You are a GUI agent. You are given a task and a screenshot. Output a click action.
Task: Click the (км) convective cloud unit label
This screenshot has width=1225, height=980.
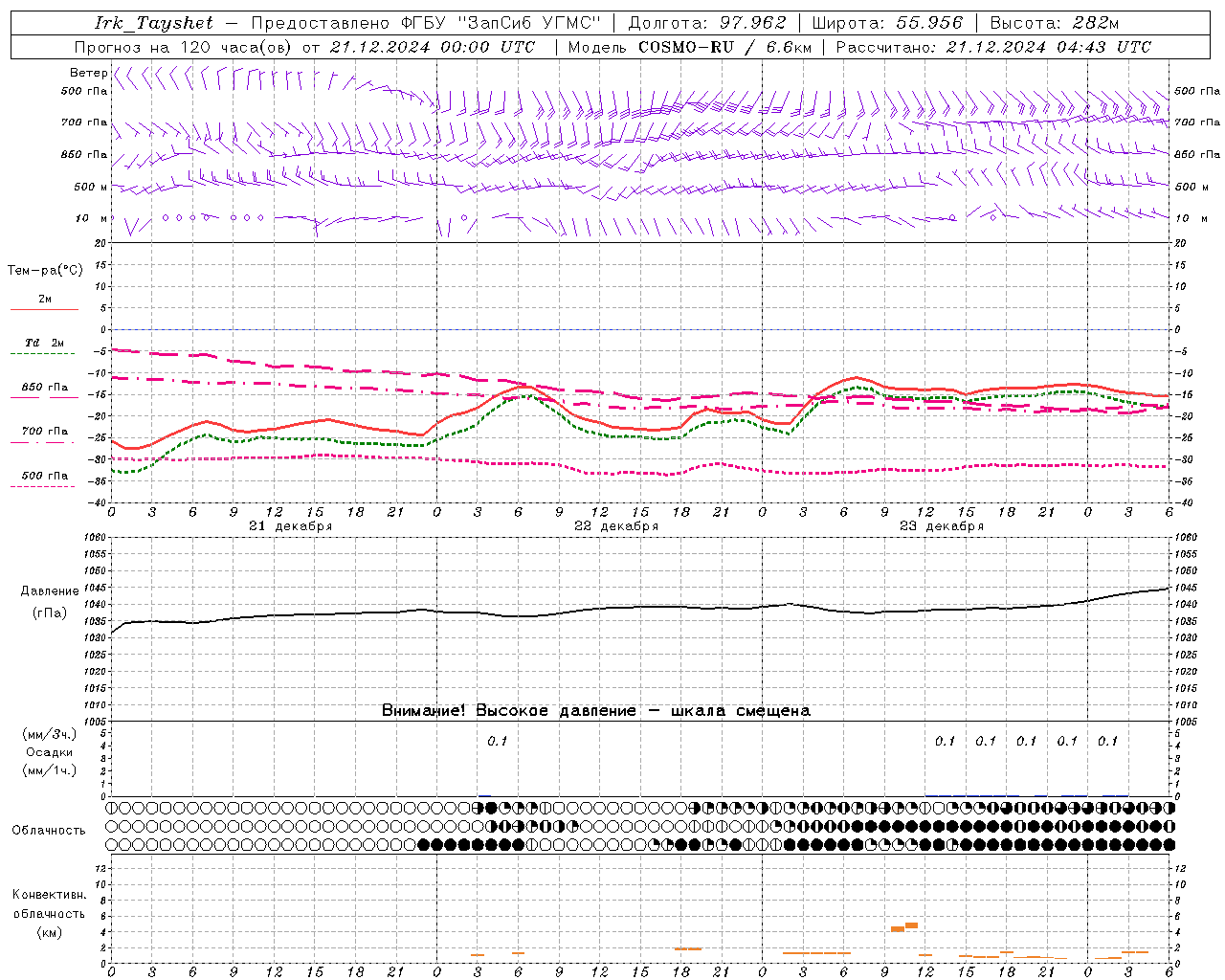click(x=49, y=932)
